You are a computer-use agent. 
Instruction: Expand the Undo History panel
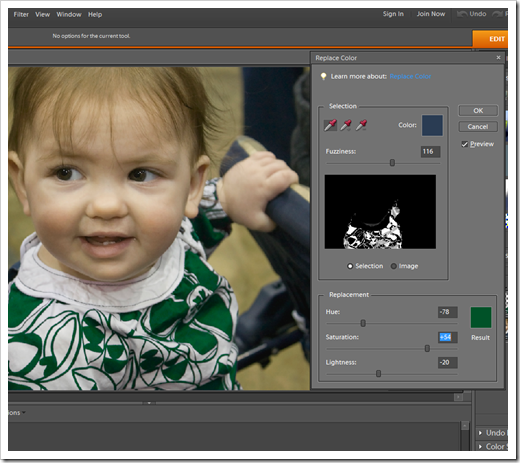(480, 433)
